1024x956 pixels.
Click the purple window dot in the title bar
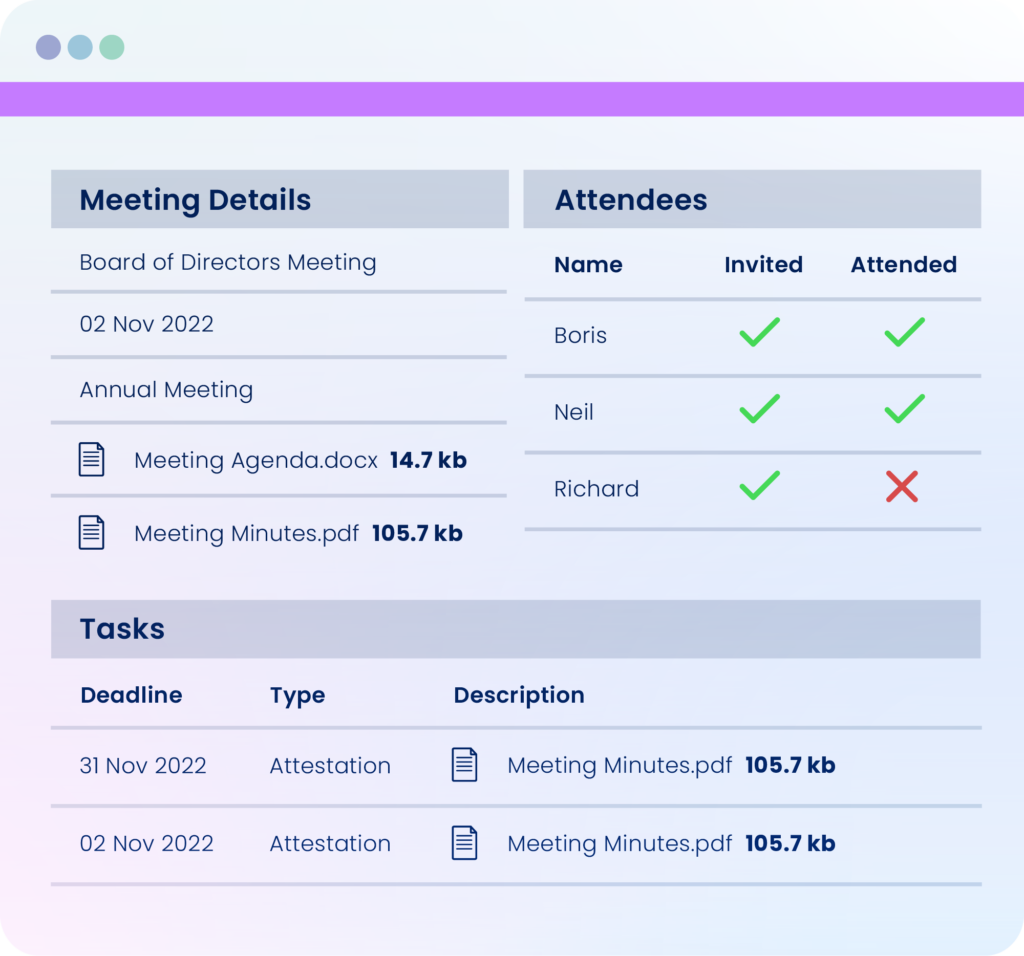[x=48, y=47]
